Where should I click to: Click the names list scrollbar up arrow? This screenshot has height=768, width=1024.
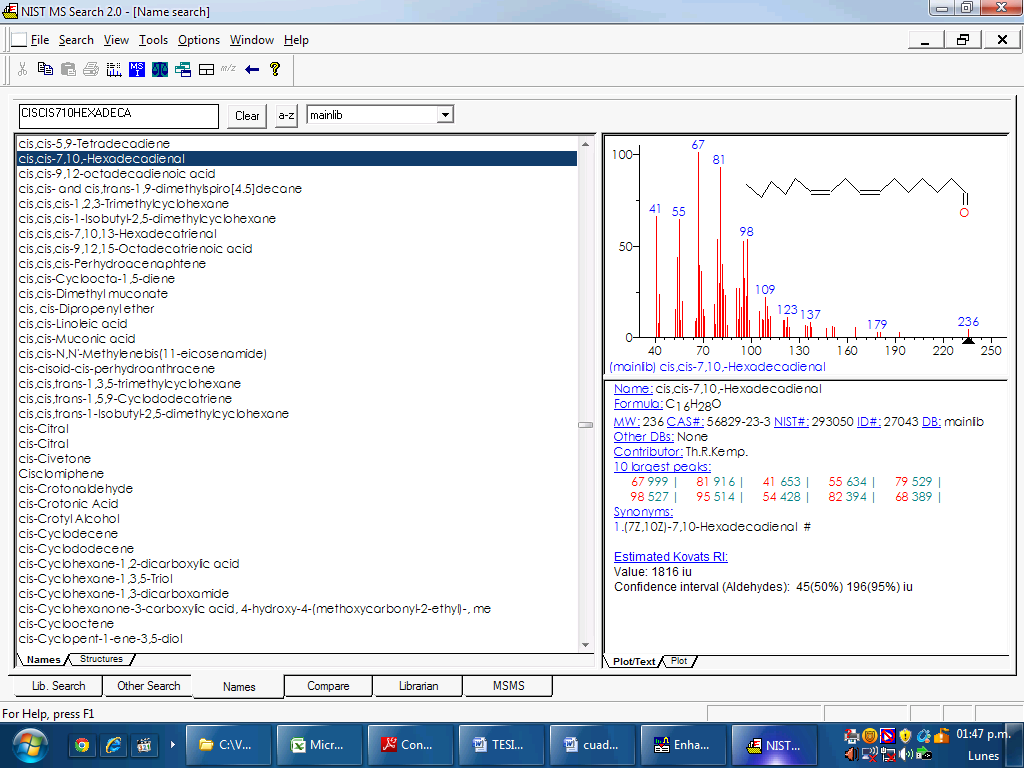pyautogui.click(x=585, y=144)
